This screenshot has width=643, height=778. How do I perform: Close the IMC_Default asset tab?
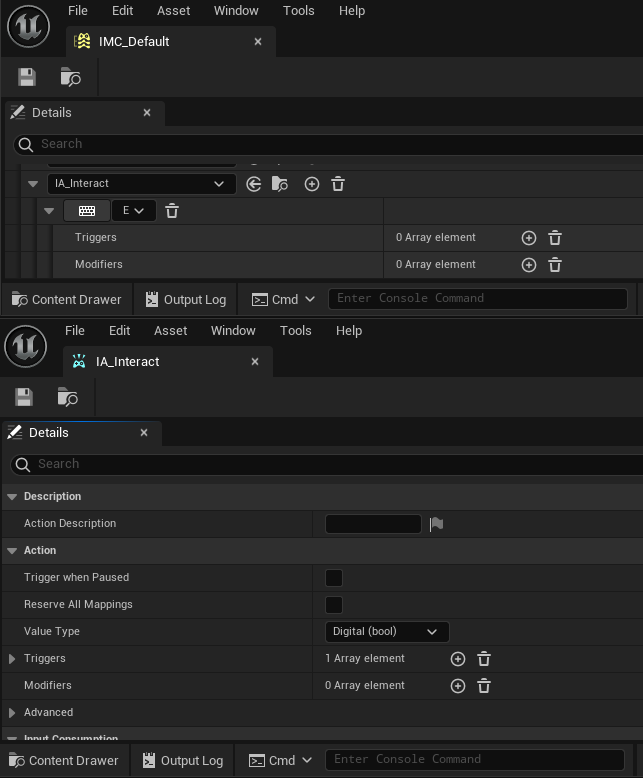pos(258,42)
